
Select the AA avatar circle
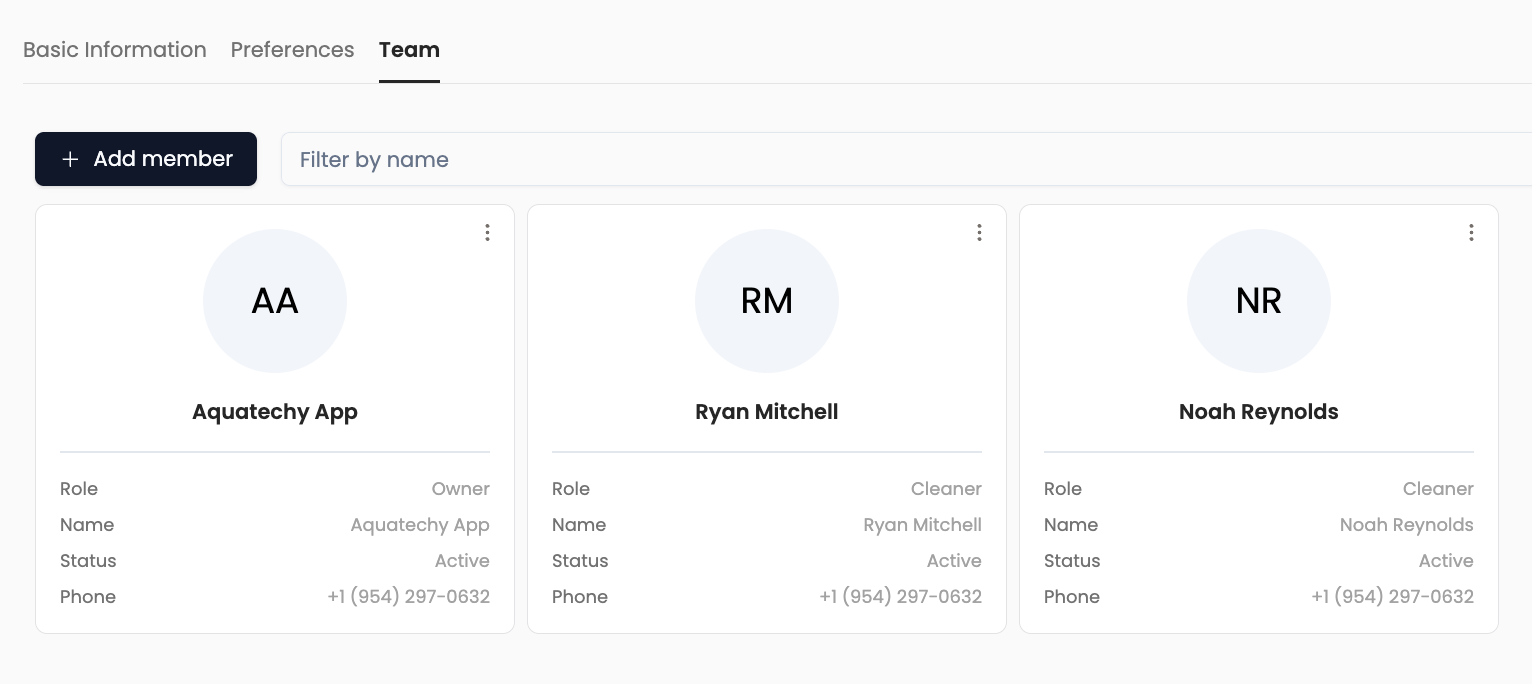tap(275, 301)
